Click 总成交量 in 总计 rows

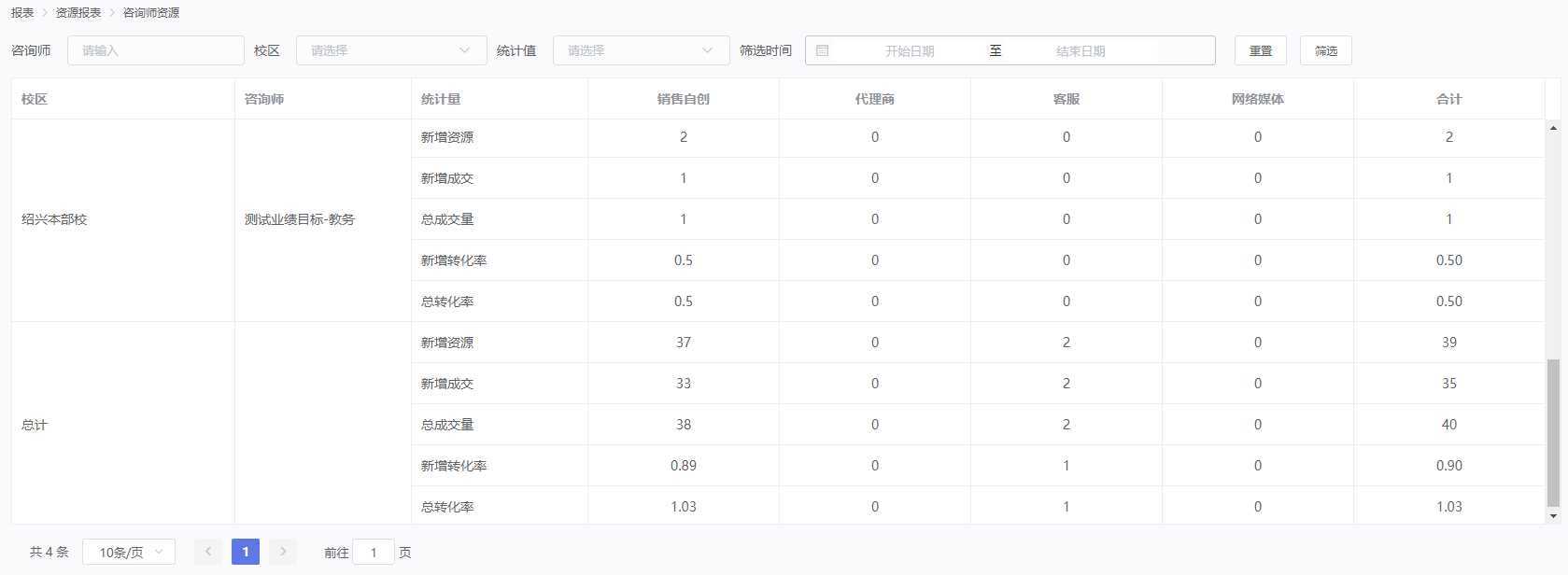(x=447, y=425)
